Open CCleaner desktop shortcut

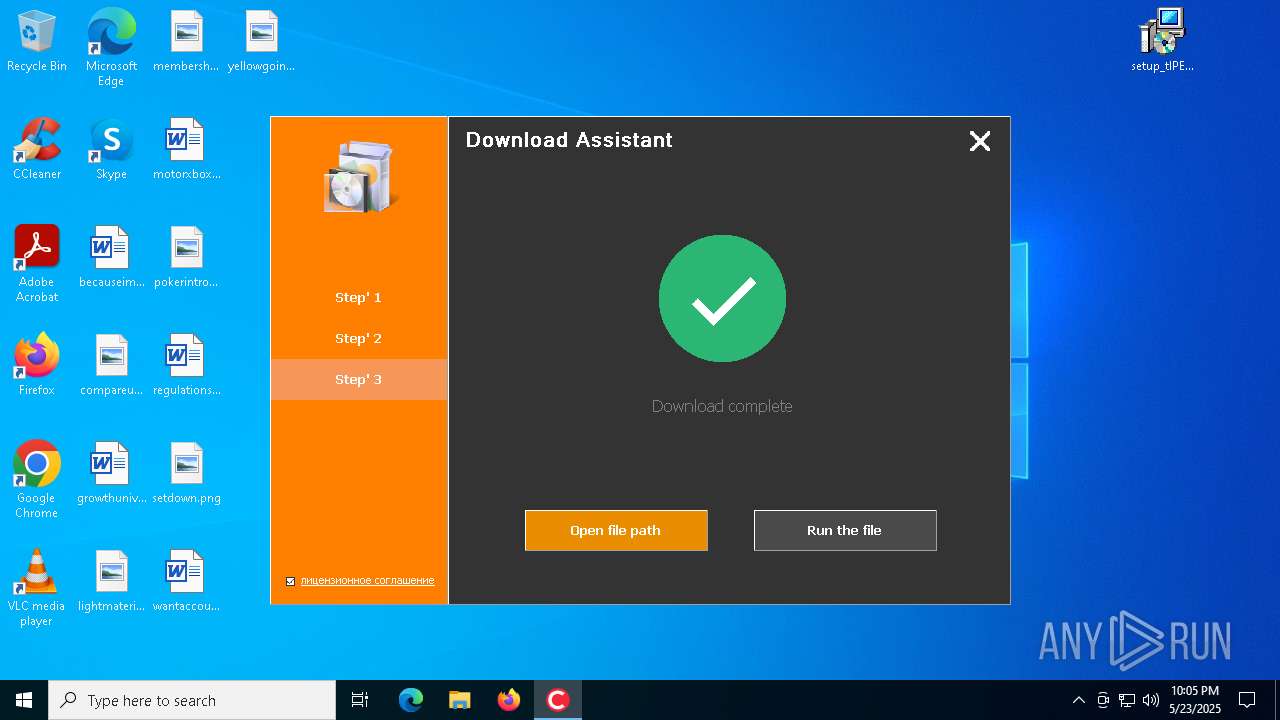point(37,150)
